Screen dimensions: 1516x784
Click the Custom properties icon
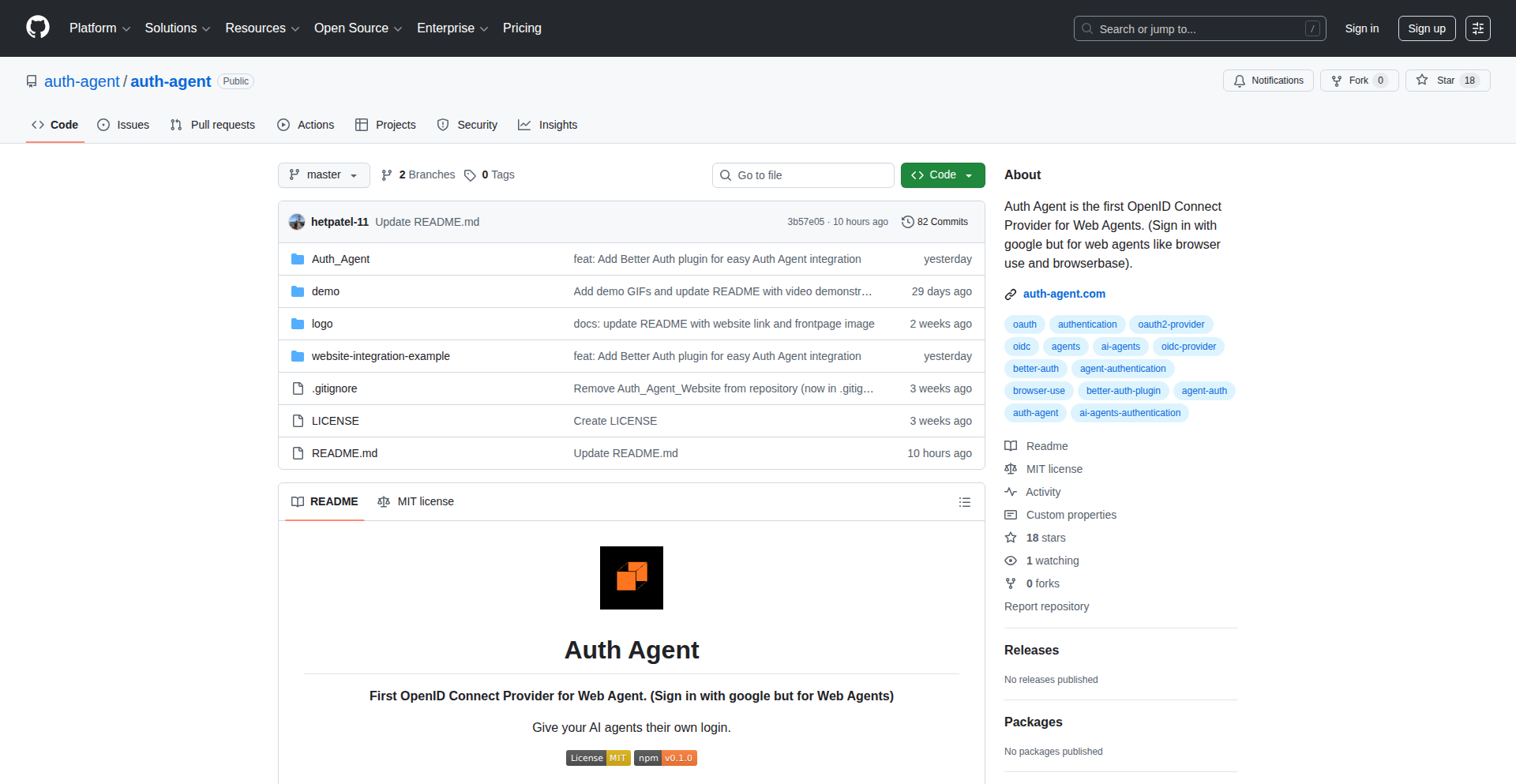click(x=1011, y=515)
